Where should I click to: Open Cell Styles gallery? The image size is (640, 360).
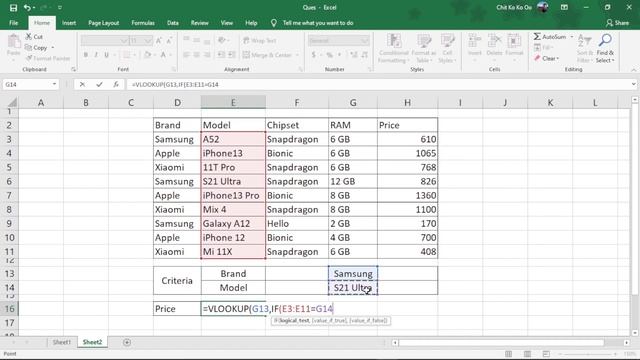pyautogui.click(x=447, y=48)
